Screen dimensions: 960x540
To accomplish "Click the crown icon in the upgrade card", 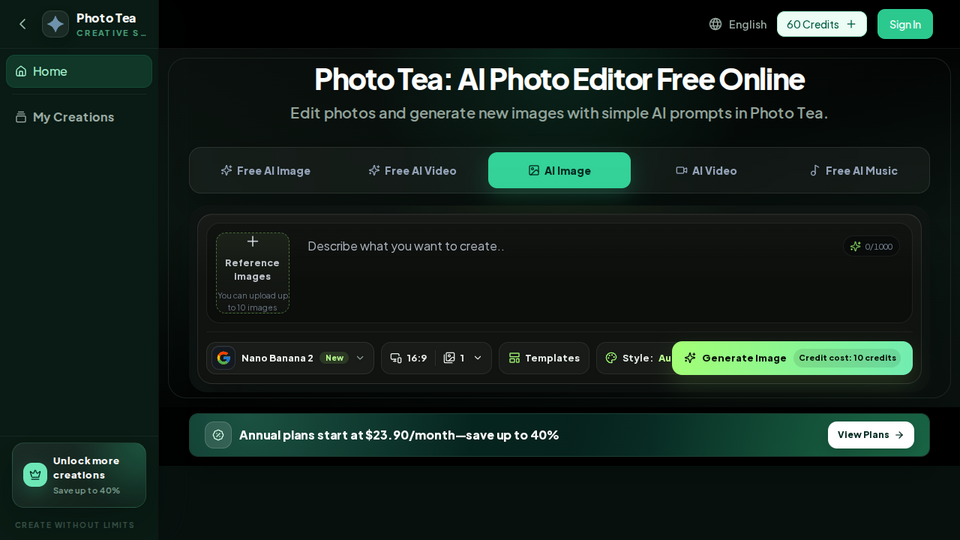I will pos(35,475).
